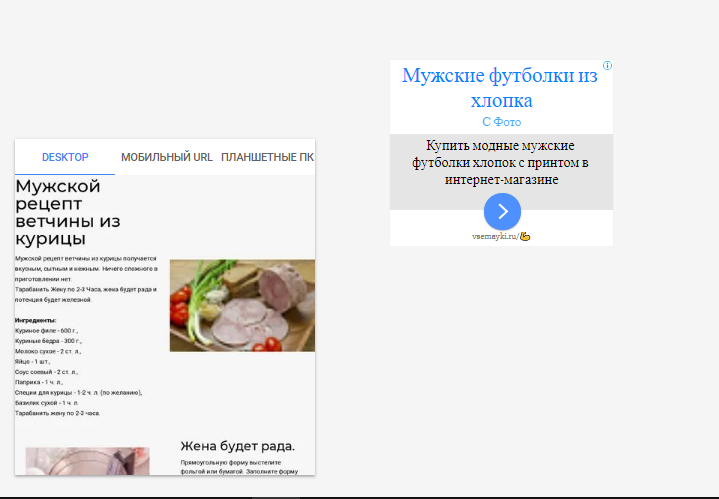Screen dimensions: 719x499
Task: Click the ad info icon
Action: coord(607,66)
